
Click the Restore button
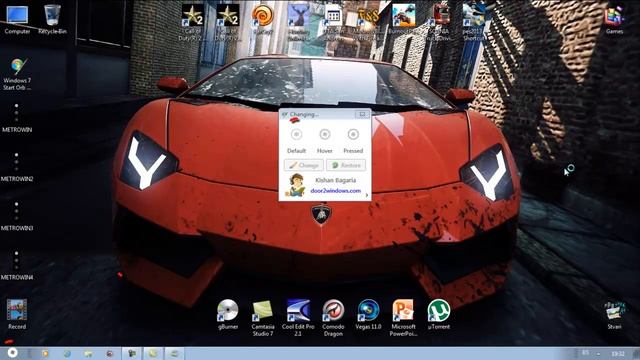tap(346, 165)
